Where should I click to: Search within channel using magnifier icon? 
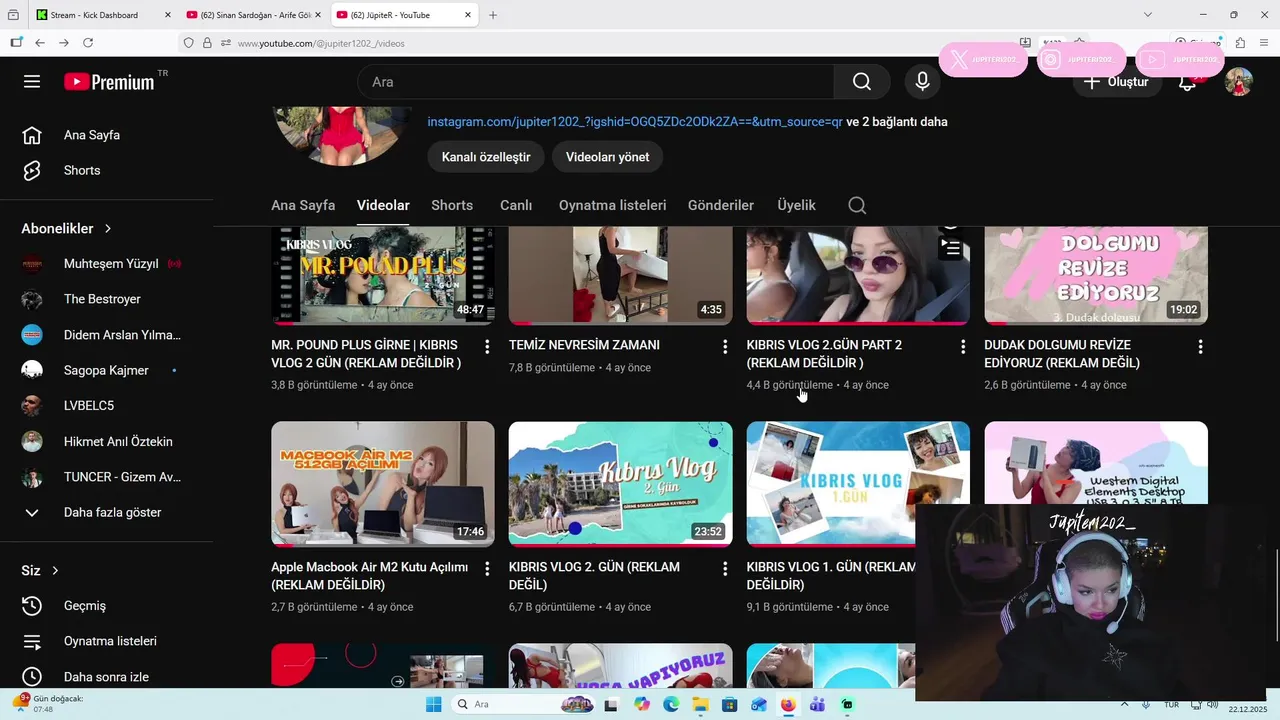pyautogui.click(x=857, y=205)
